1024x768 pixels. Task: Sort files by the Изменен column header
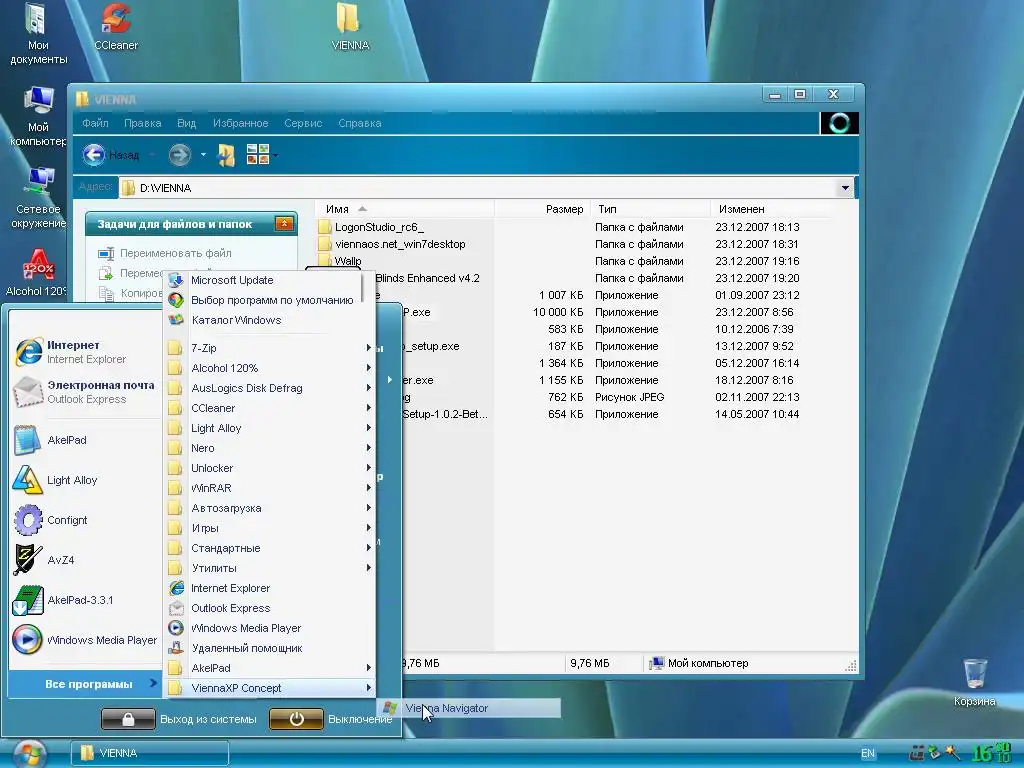click(771, 209)
